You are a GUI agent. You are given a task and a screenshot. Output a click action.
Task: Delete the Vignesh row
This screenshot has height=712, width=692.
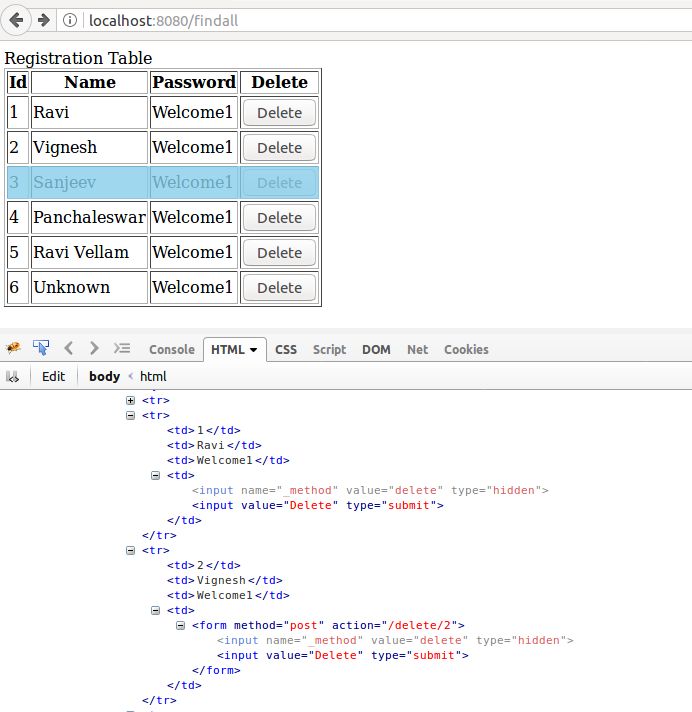pyautogui.click(x=279, y=148)
